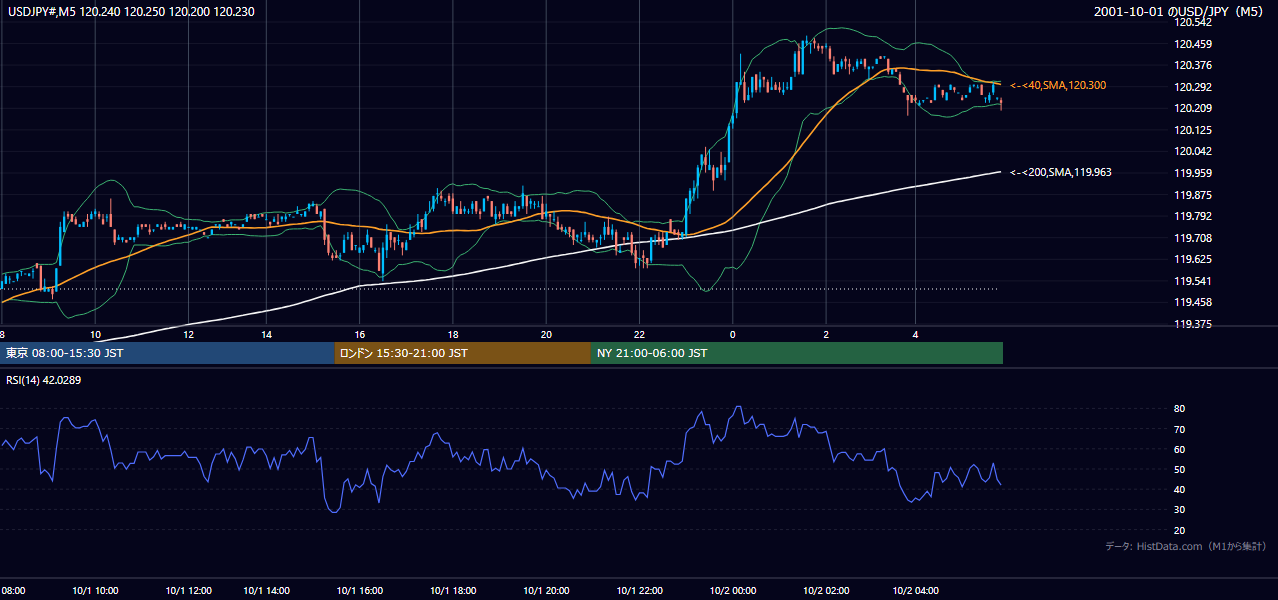Click price level 119.708 on the axis
Screen dimensions: 1278x600
(1192, 238)
